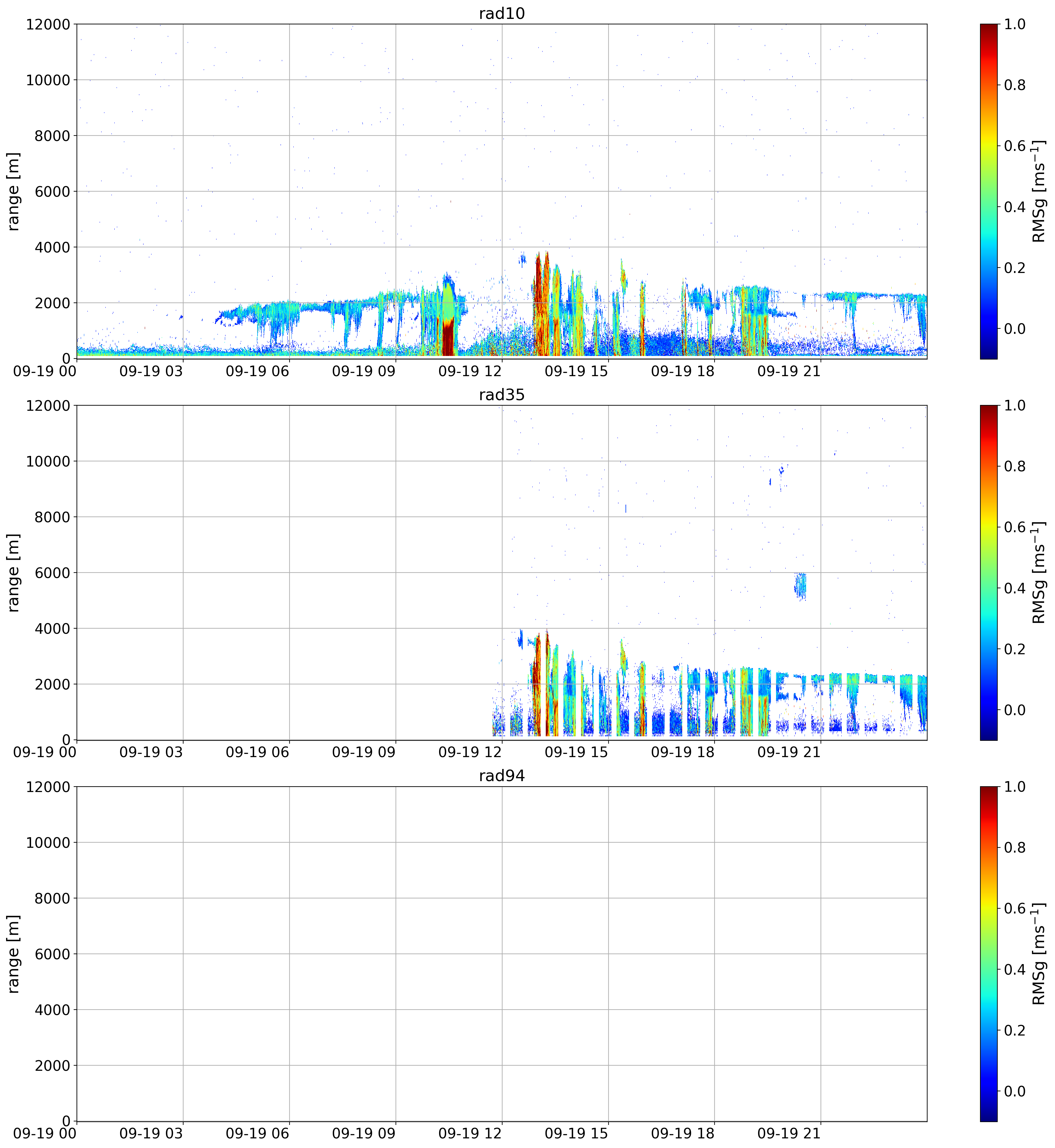Click the rad94 y-axis label 'range [m]'
The image size is (1055, 1148).
coord(13,954)
